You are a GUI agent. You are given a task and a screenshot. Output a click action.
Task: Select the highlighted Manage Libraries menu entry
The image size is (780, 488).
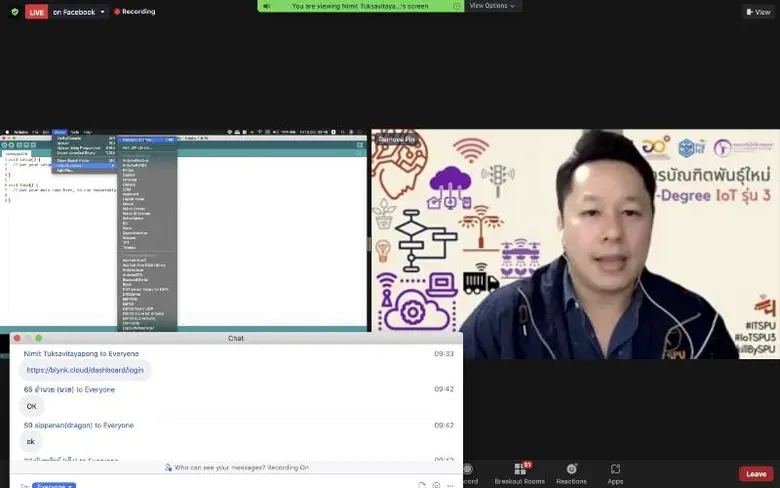(146, 139)
